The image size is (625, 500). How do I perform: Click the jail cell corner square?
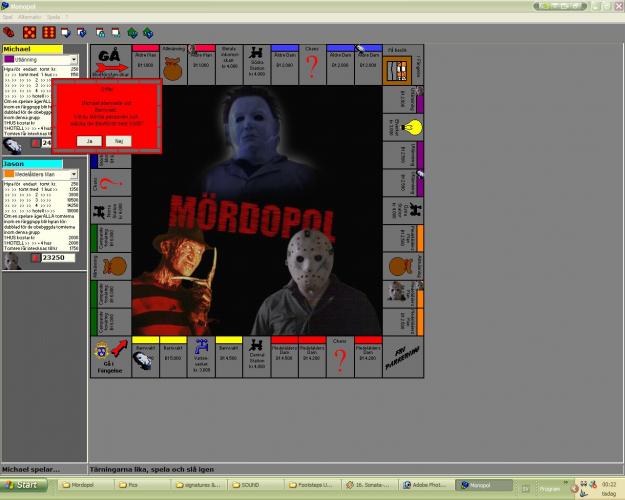coord(397,70)
